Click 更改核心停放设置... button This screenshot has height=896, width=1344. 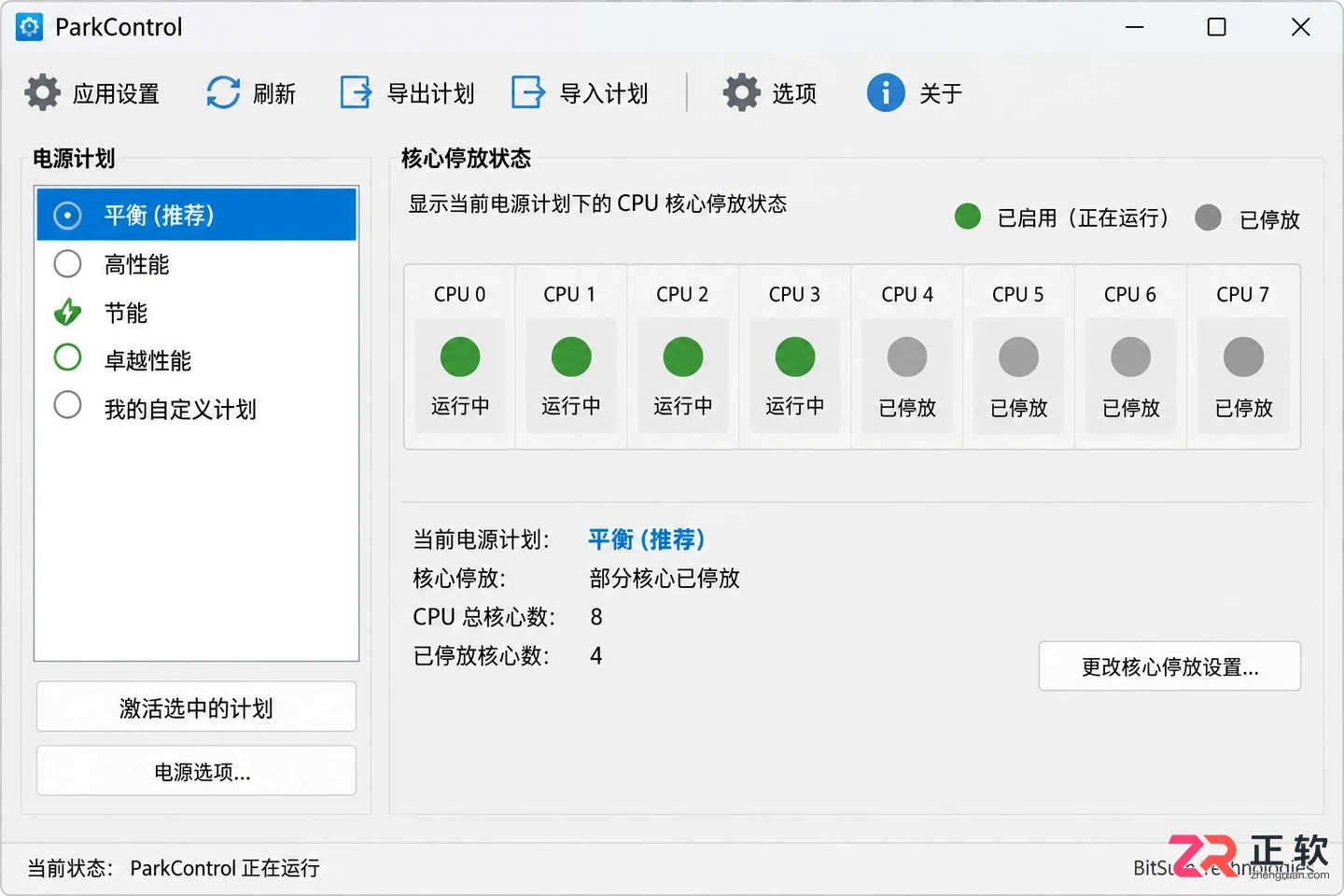click(1169, 666)
